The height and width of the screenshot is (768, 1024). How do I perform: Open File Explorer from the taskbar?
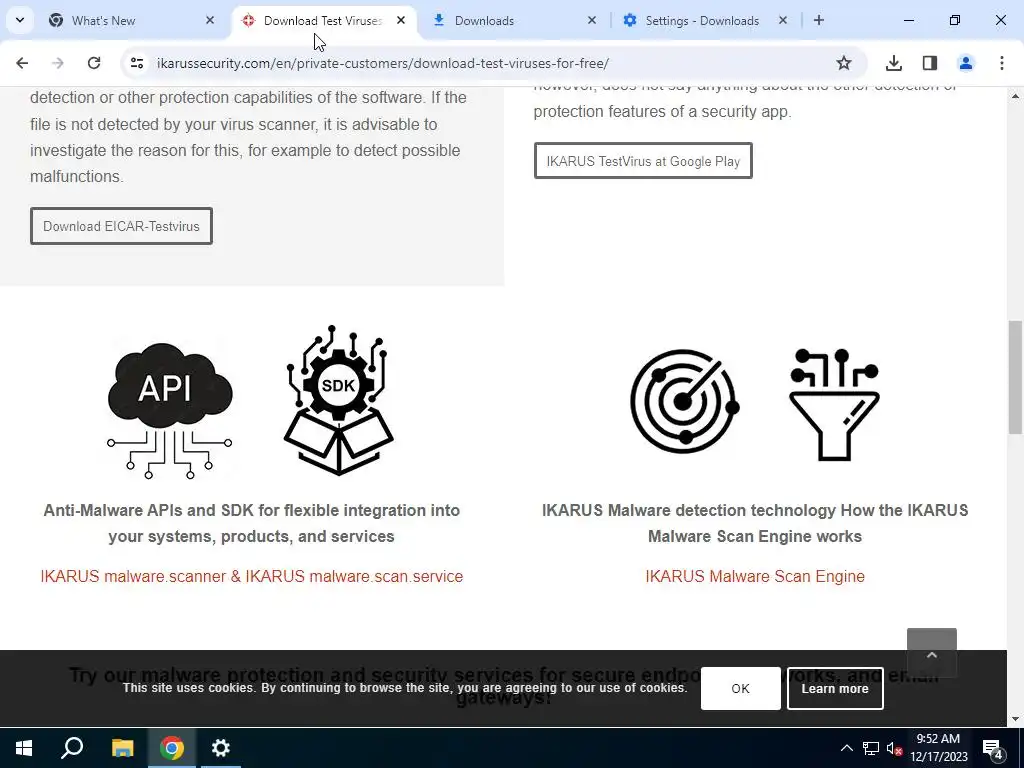tap(122, 748)
